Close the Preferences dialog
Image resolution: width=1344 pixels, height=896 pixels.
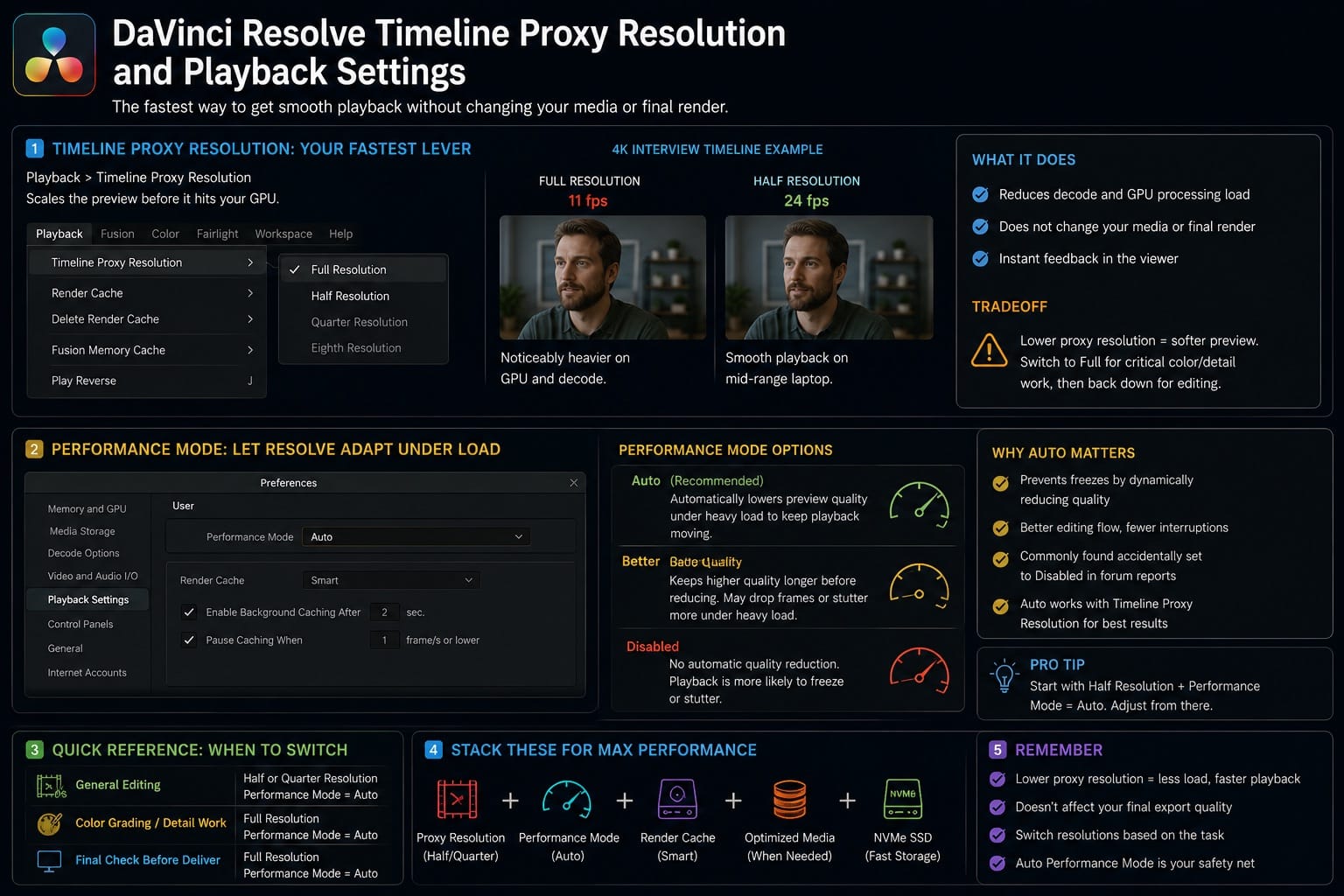(574, 483)
